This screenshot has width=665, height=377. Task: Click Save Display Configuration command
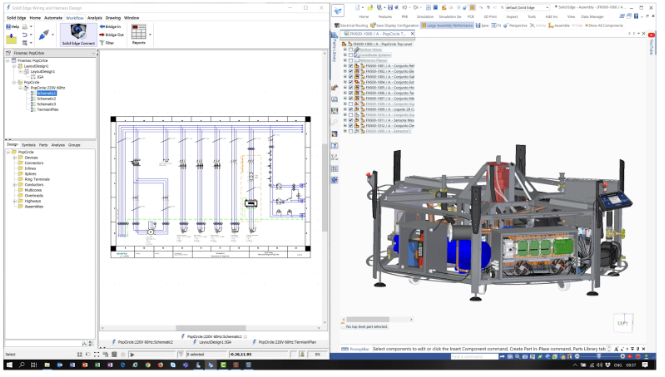[395, 25]
